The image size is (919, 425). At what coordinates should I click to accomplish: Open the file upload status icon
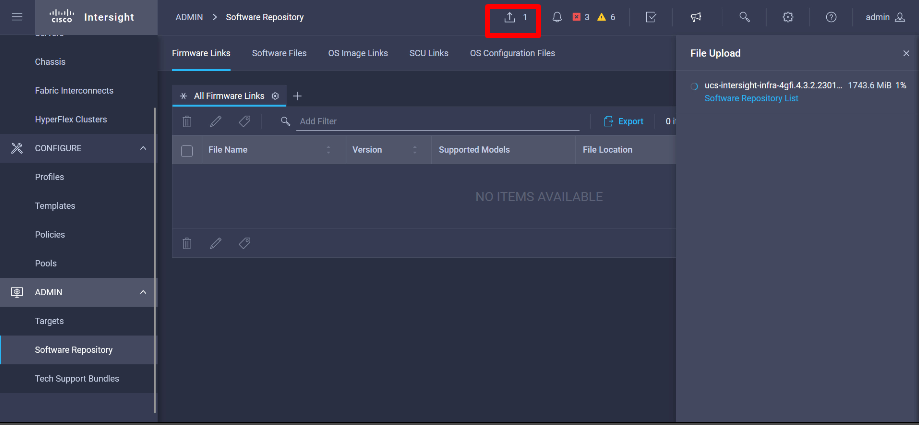pyautogui.click(x=510, y=18)
